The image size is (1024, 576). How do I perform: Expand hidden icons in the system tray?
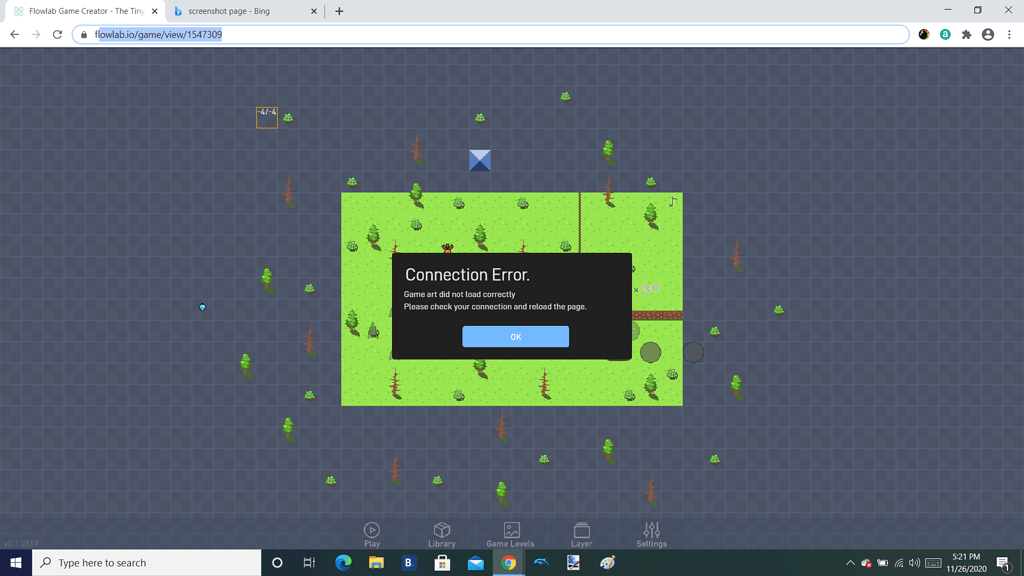click(x=849, y=562)
